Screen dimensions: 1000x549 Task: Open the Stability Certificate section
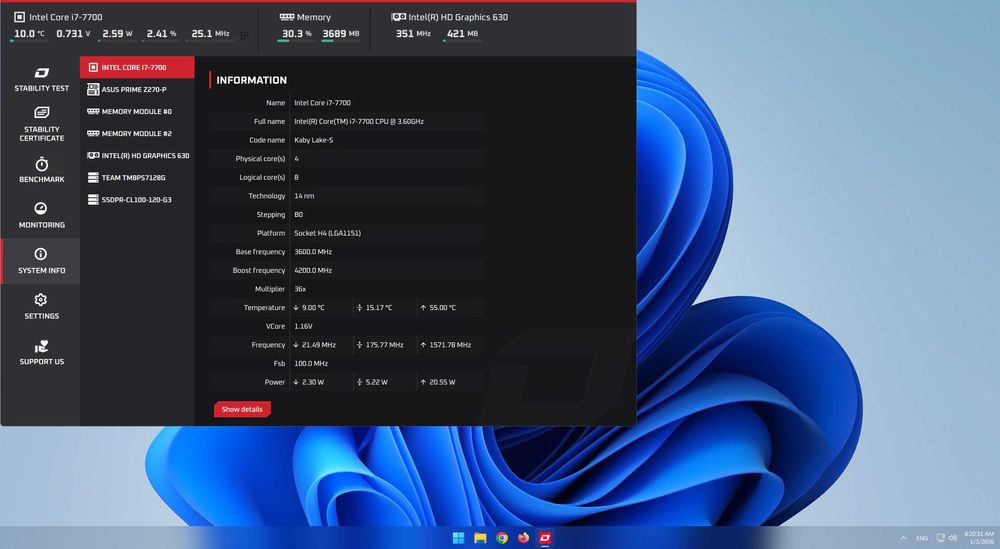click(41, 124)
